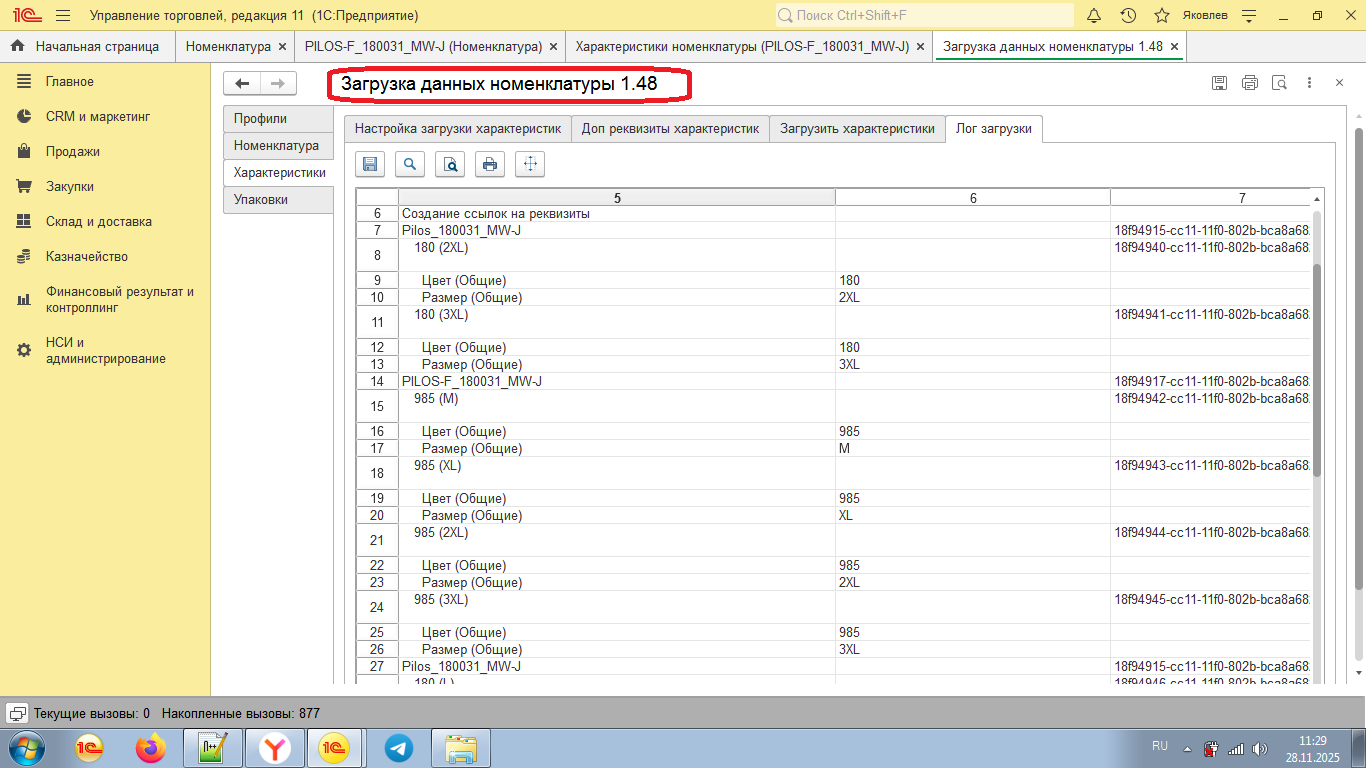Open the Казначейство section

click(x=105, y=257)
